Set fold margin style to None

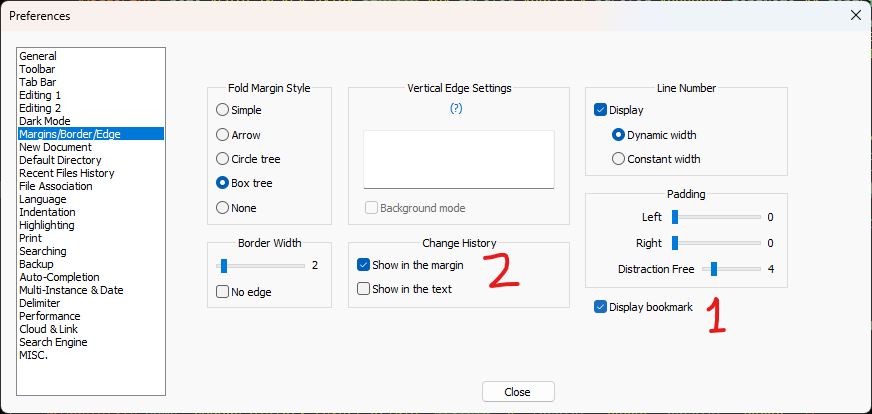tap(223, 208)
